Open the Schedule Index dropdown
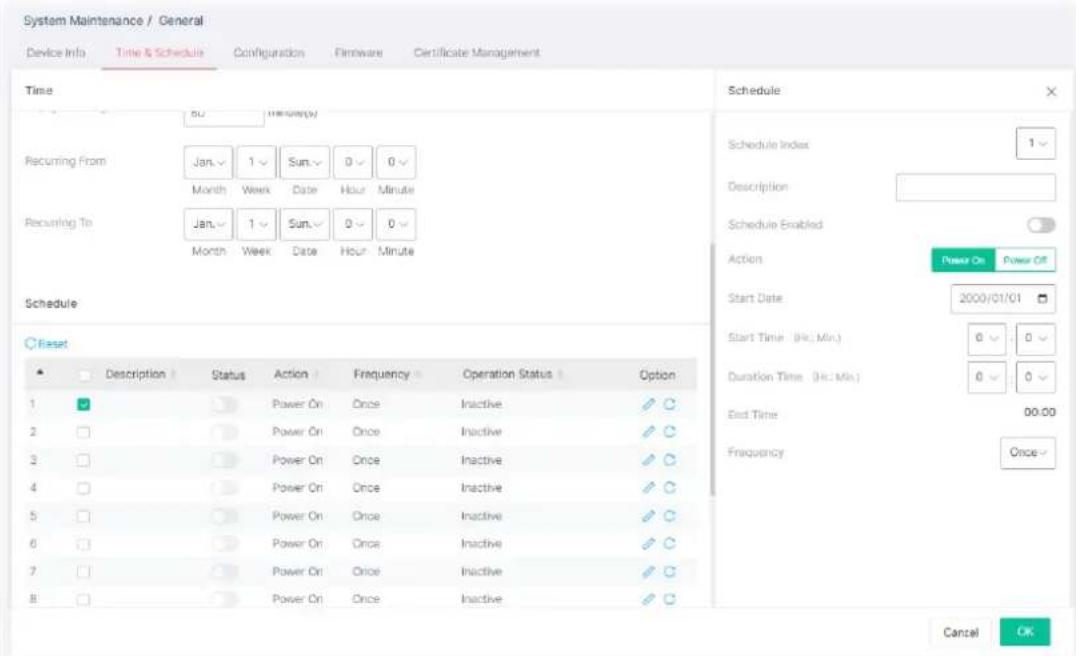Screen dimensions: 1076x656 pos(1036,143)
